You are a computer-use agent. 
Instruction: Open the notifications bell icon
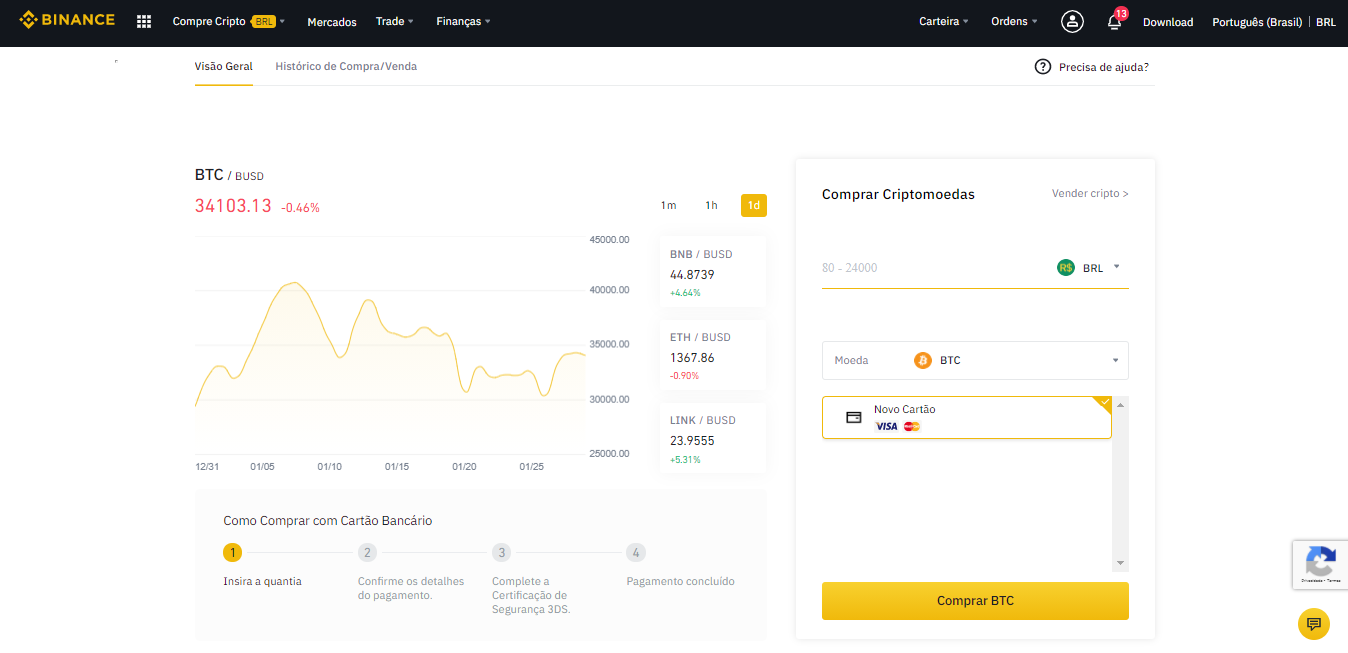pos(1115,21)
